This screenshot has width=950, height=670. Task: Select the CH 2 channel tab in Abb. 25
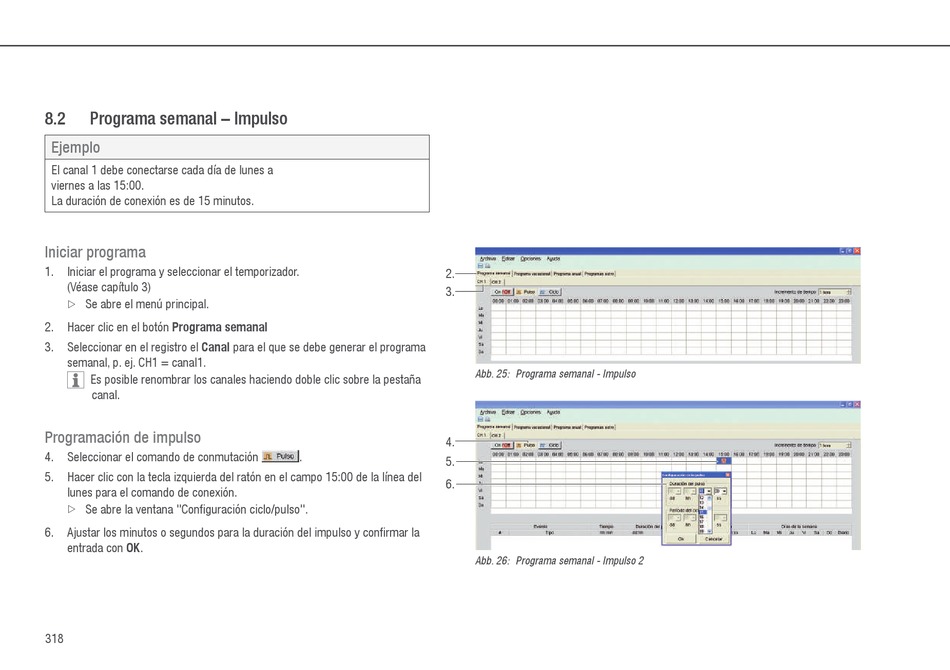pyautogui.click(x=497, y=282)
